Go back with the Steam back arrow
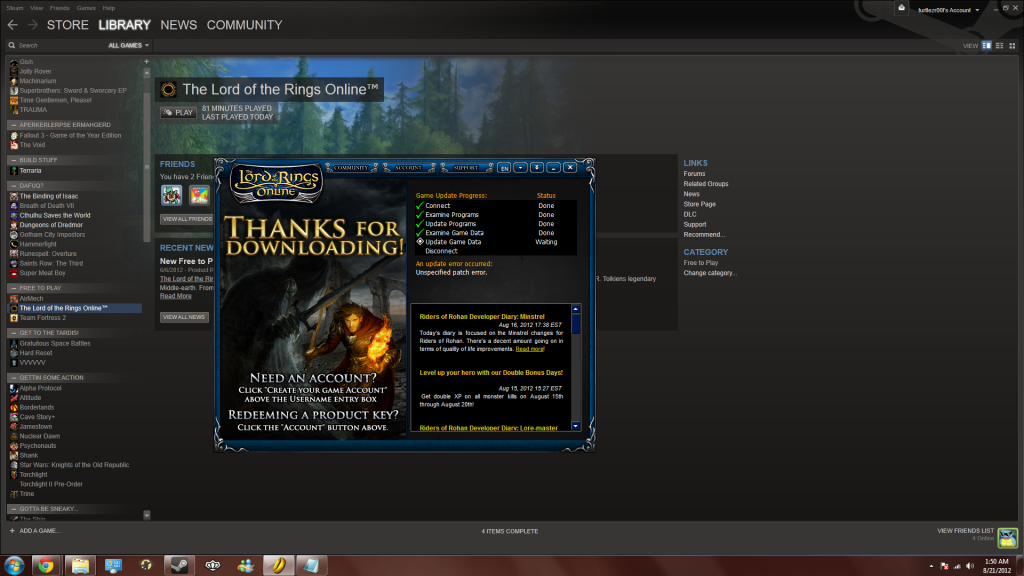This screenshot has height=576, width=1024. (12, 25)
